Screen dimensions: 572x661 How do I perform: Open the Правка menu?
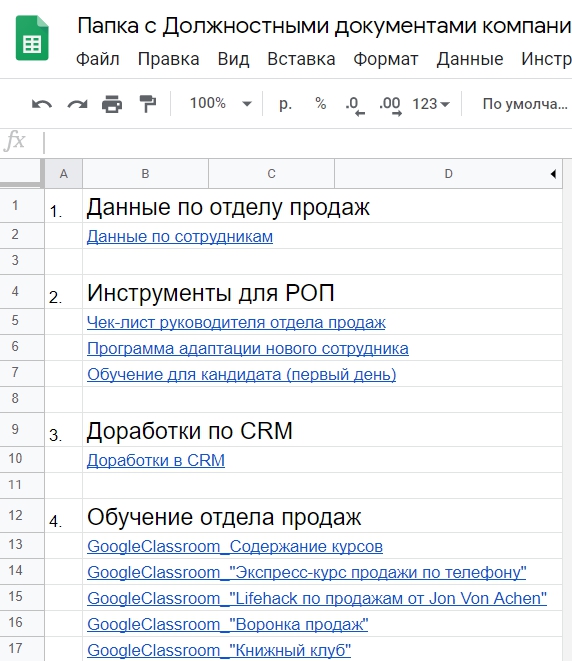tap(169, 59)
